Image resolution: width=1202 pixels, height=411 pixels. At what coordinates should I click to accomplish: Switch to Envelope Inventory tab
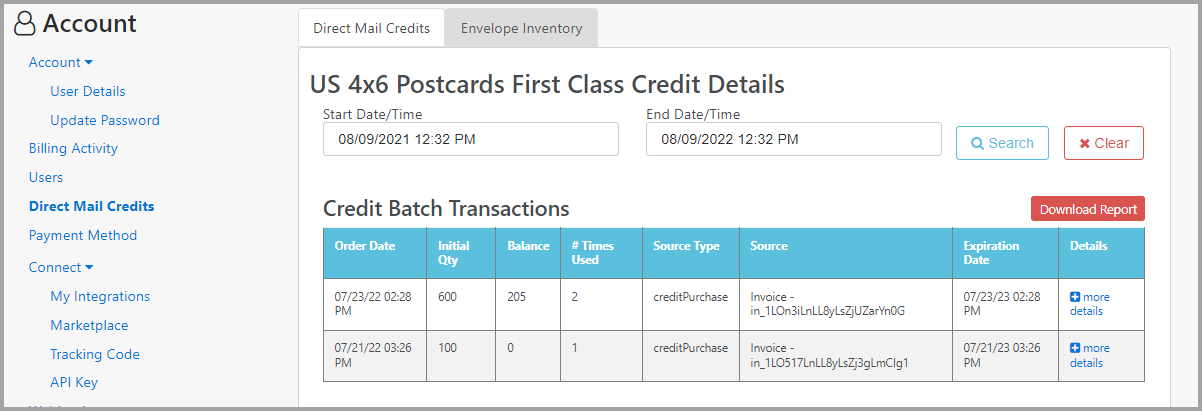521,28
